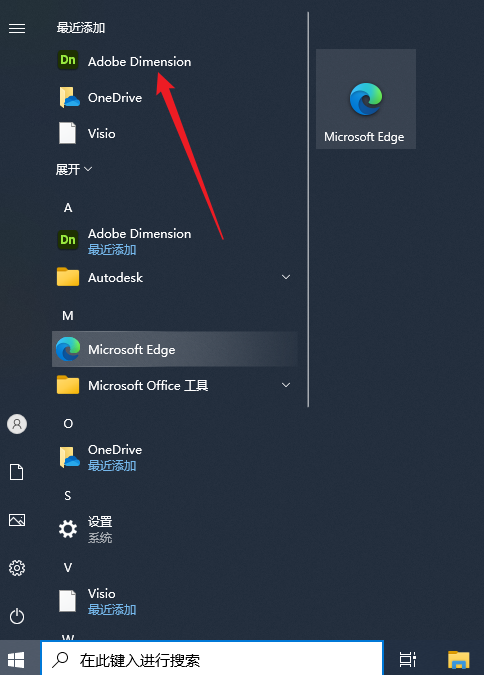Image resolution: width=484 pixels, height=675 pixels.
Task: Open Adobe Dimension from recently added list
Action: tap(174, 61)
